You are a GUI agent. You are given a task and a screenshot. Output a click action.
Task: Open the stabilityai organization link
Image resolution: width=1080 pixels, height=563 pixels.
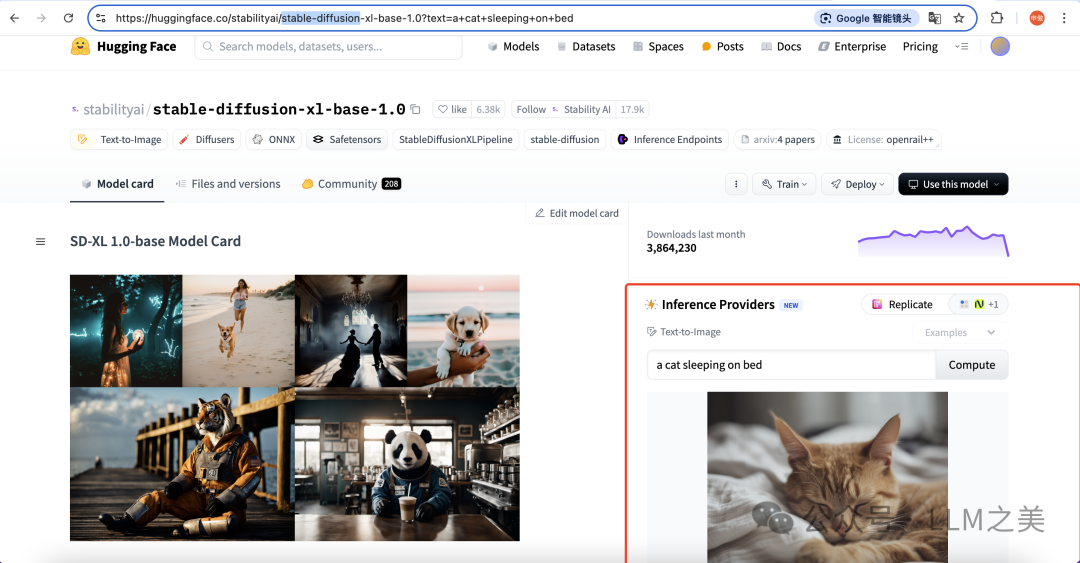pyautogui.click(x=113, y=110)
